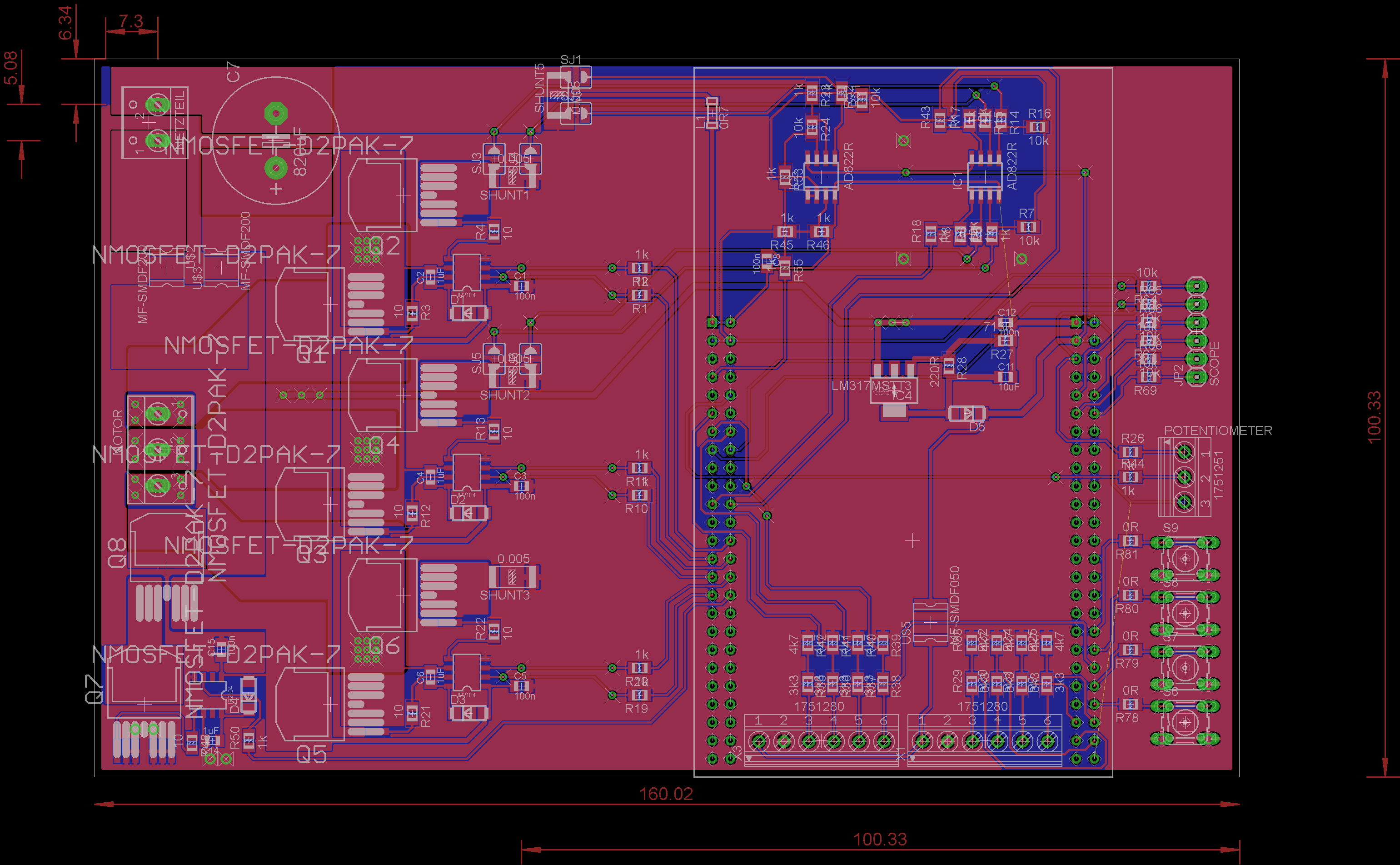Select the R26 resistor label

[1132, 438]
